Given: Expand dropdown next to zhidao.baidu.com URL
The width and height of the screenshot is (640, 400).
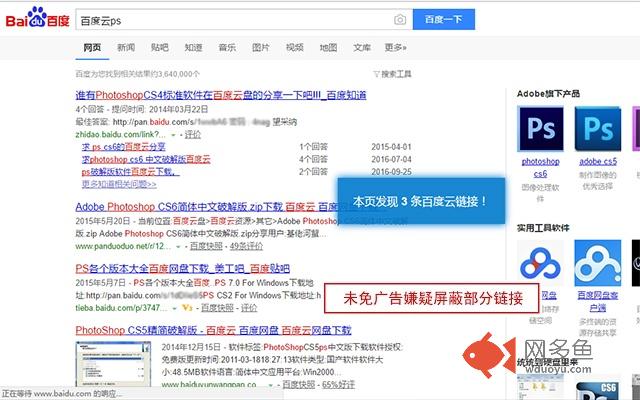Looking at the screenshot, I should tap(173, 135).
